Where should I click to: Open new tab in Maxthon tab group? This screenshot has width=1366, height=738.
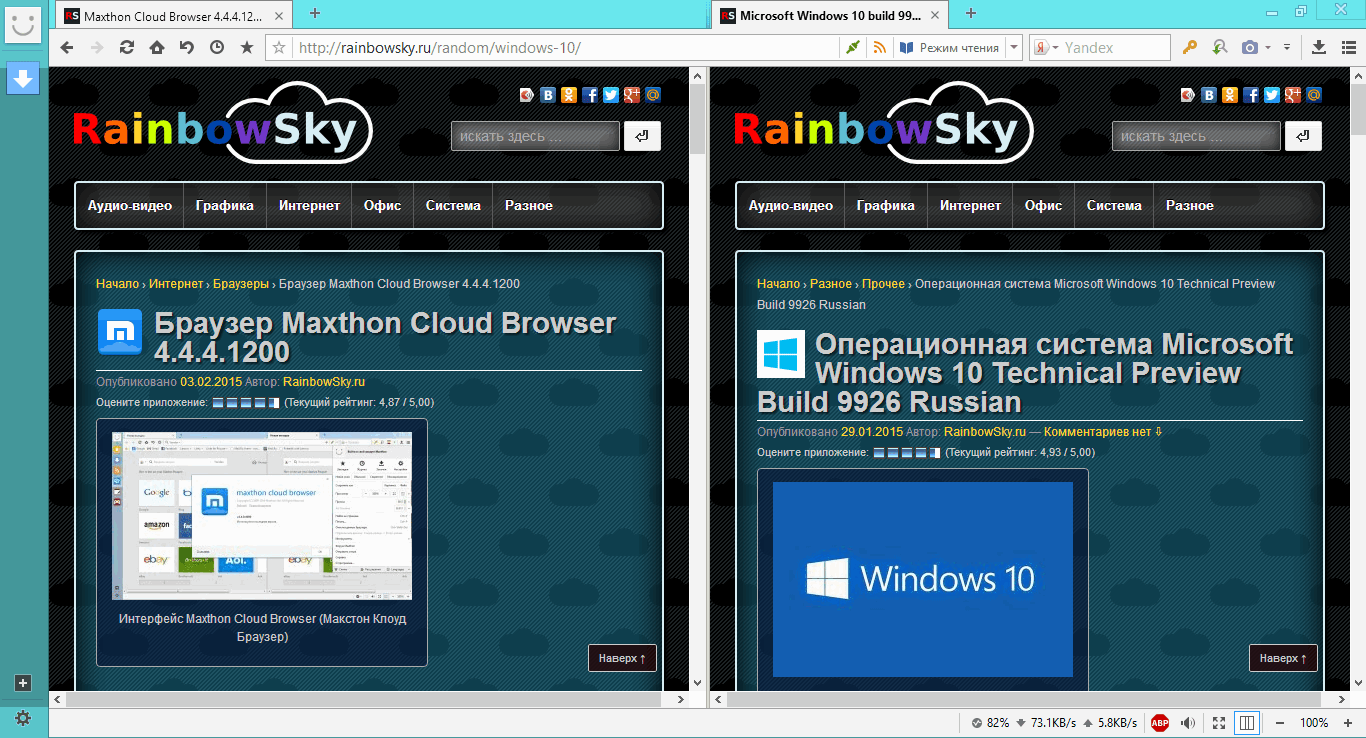[315, 13]
